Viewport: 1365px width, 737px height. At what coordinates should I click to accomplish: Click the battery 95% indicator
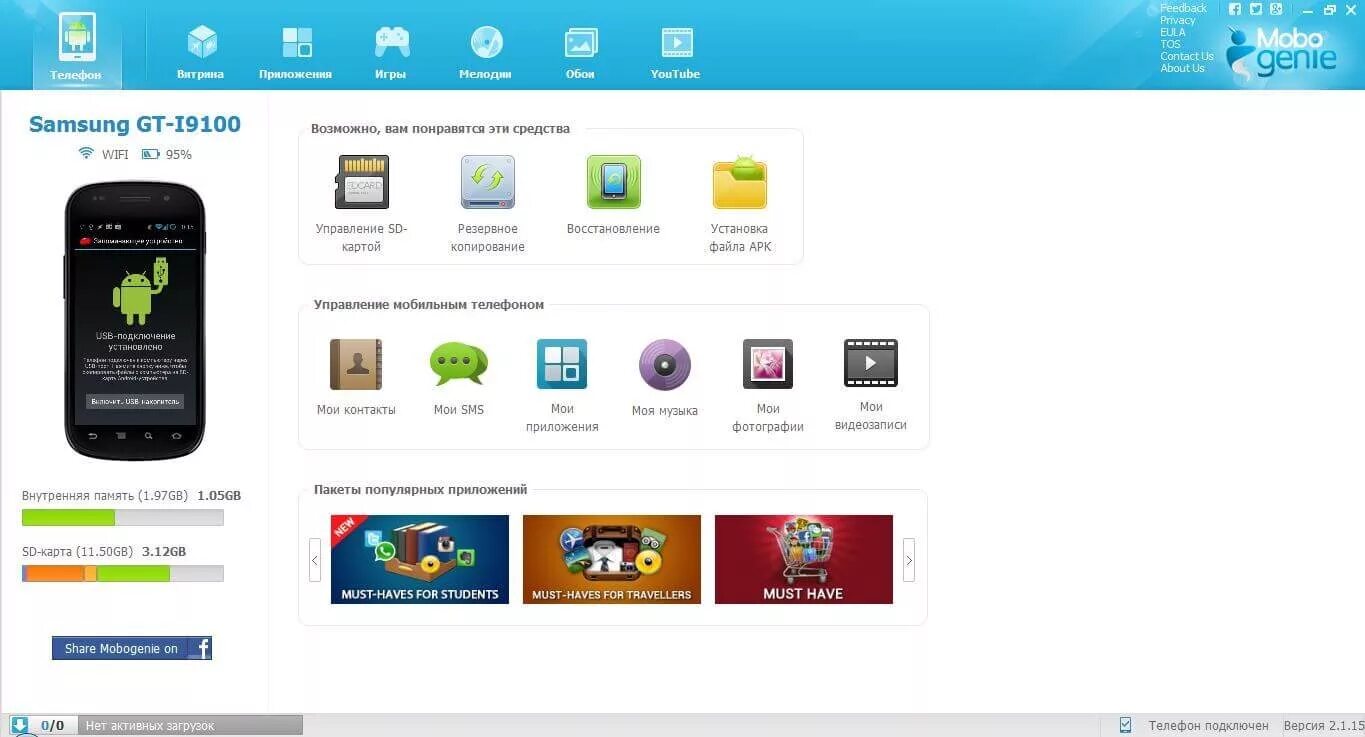tap(166, 154)
